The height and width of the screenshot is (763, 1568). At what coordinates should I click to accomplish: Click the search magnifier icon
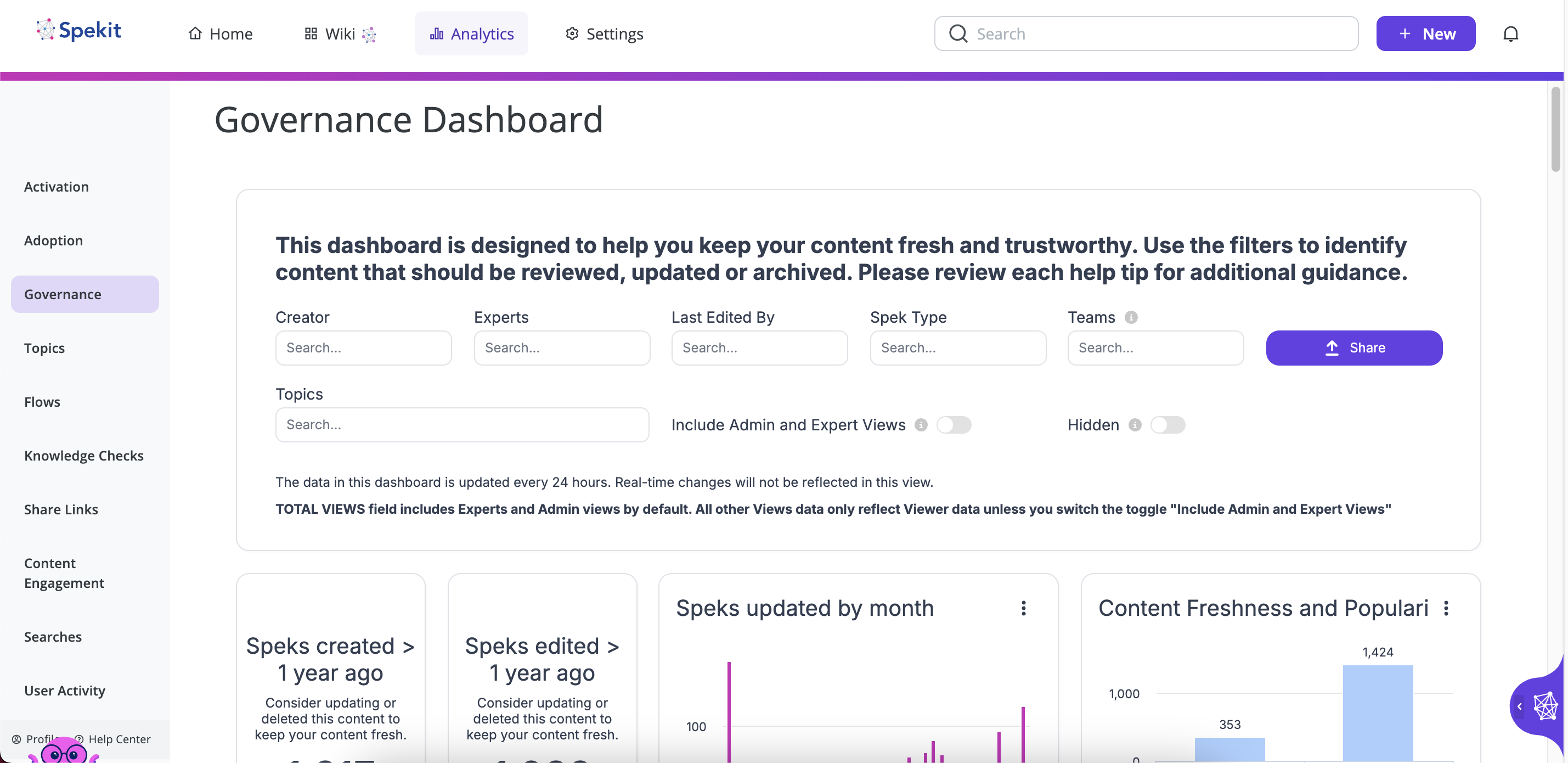pyautogui.click(x=958, y=33)
